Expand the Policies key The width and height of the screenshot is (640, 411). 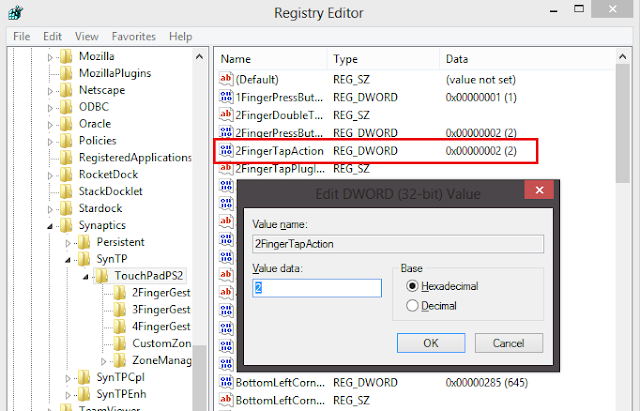(x=50, y=142)
